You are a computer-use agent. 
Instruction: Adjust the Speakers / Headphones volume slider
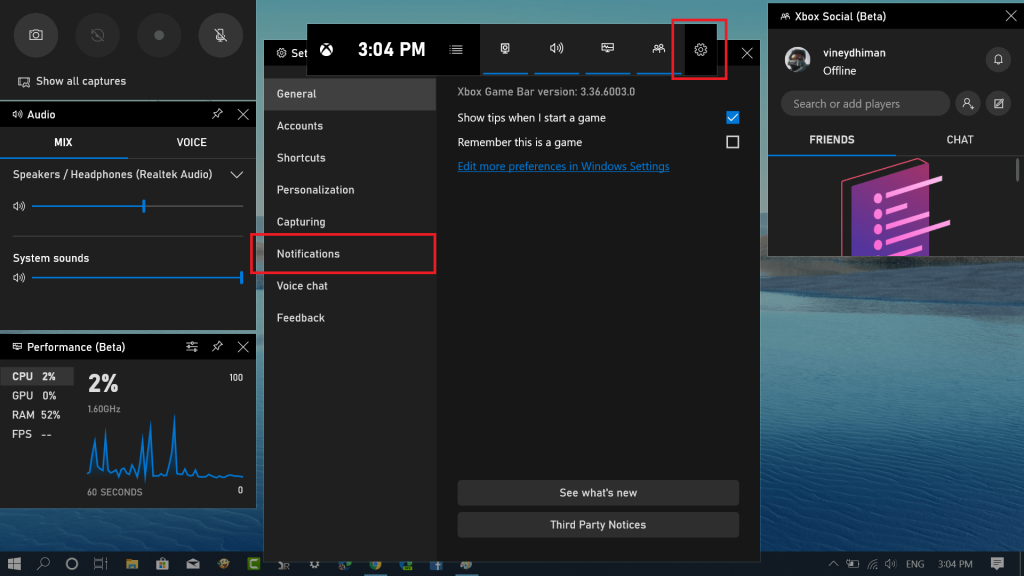(x=137, y=206)
